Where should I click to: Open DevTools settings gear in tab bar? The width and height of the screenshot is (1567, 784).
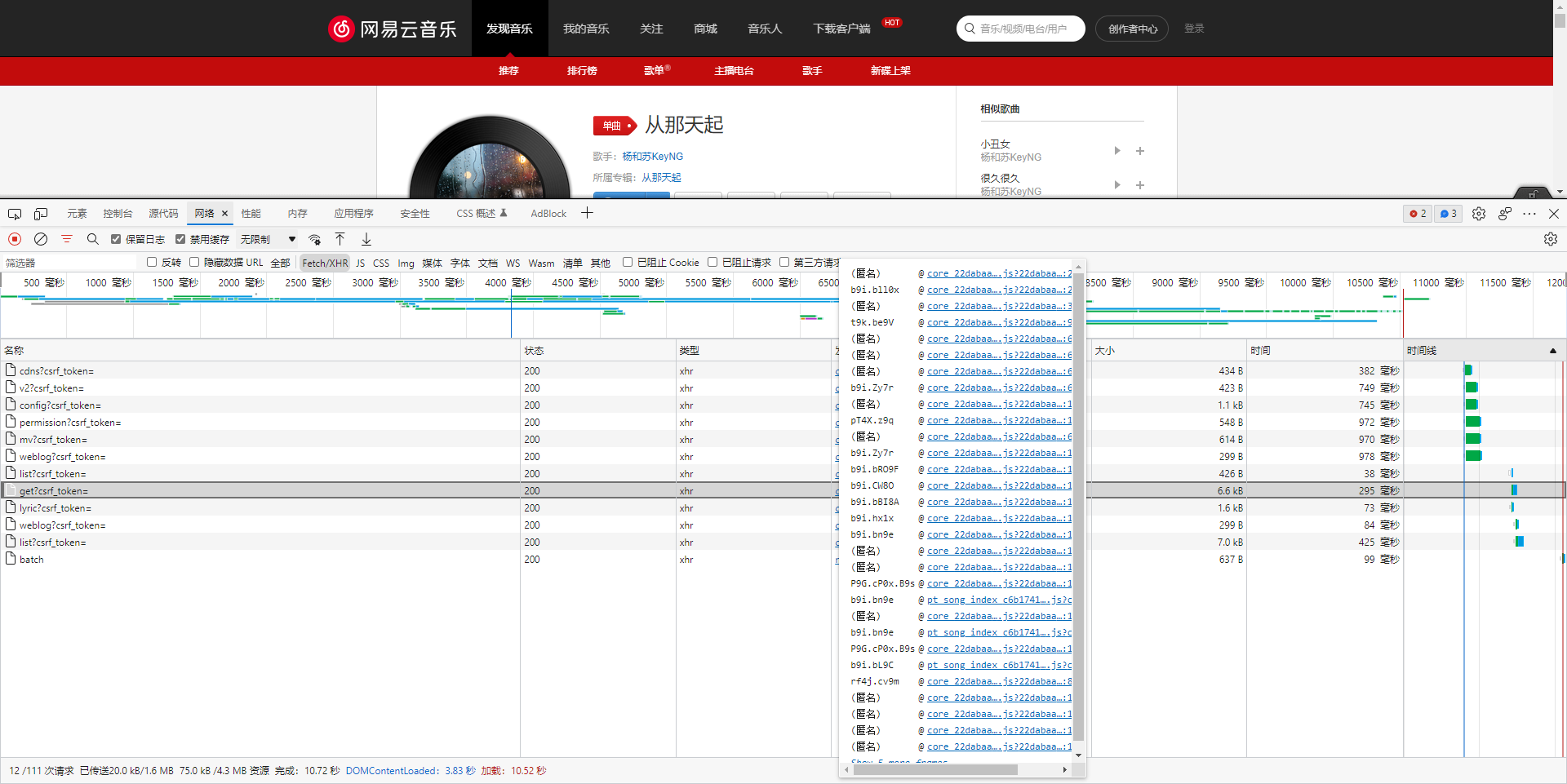coord(1479,214)
